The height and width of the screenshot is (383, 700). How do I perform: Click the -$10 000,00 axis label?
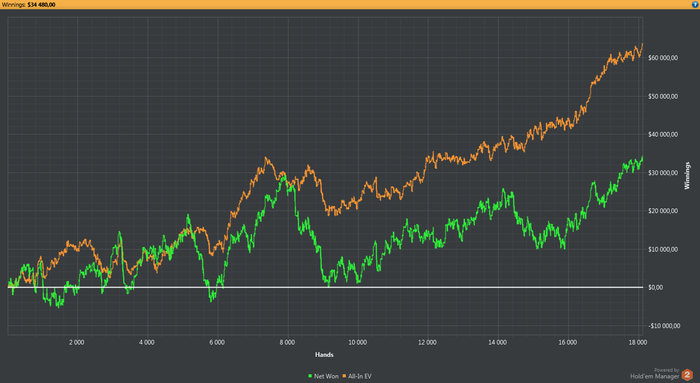pos(664,326)
